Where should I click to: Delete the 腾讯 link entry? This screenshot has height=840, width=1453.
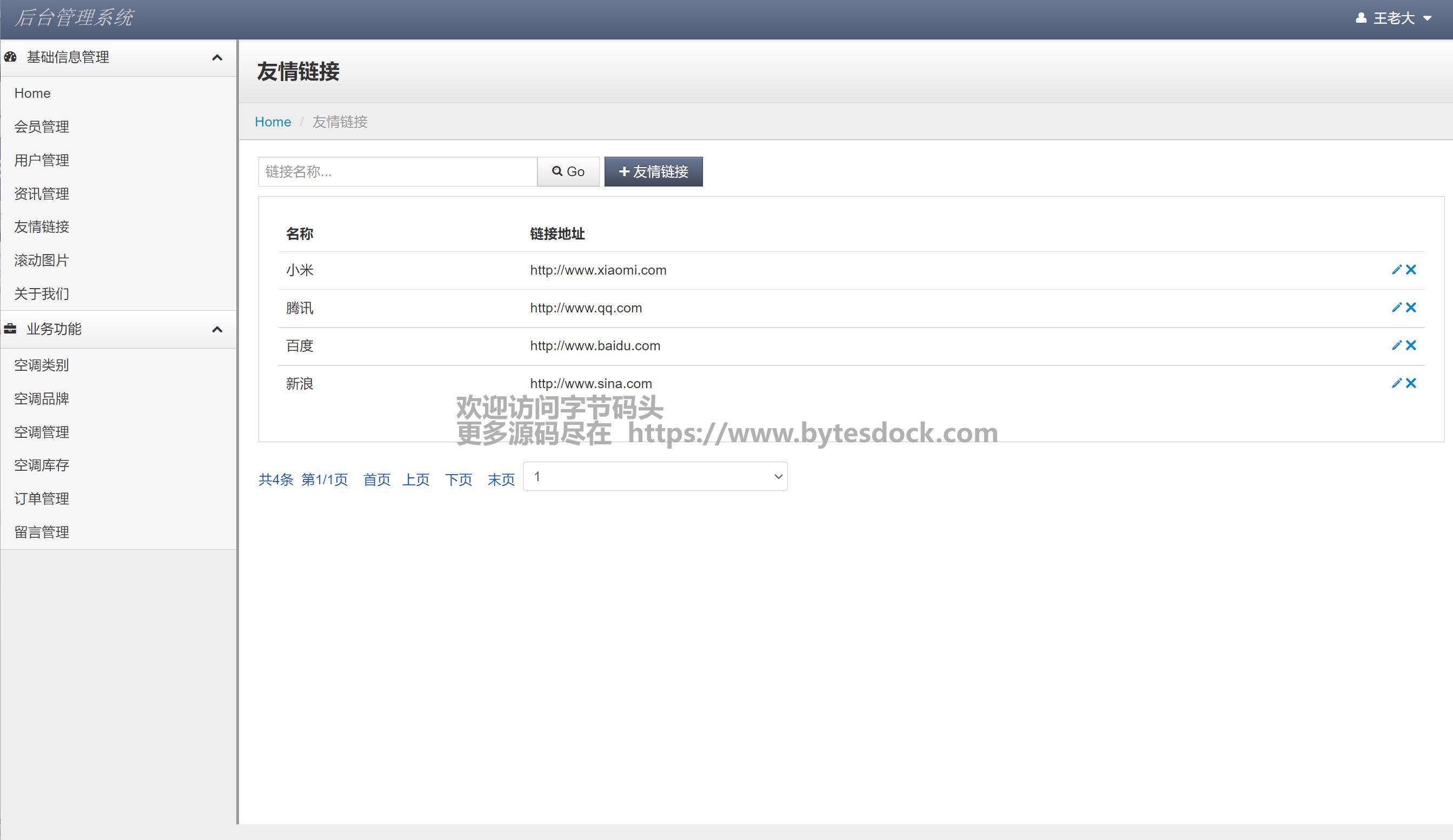pyautogui.click(x=1411, y=308)
